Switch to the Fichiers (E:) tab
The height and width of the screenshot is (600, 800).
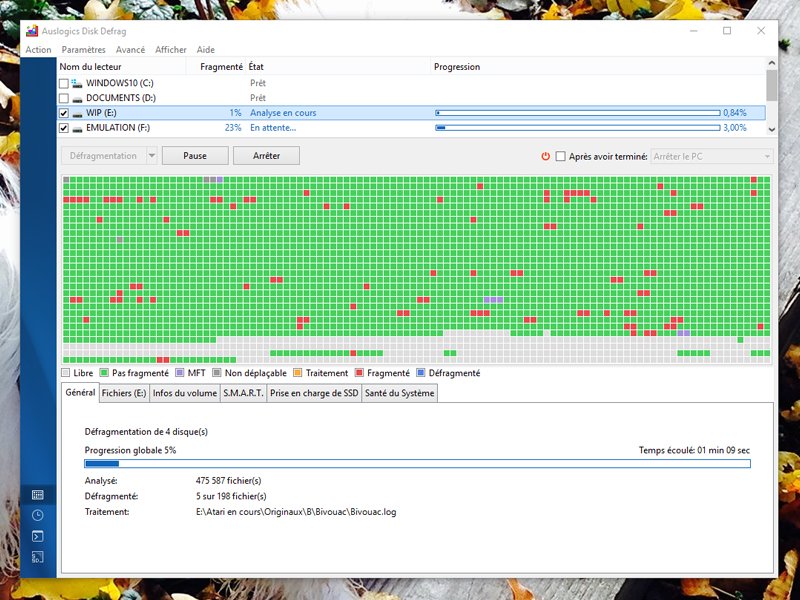[x=124, y=393]
